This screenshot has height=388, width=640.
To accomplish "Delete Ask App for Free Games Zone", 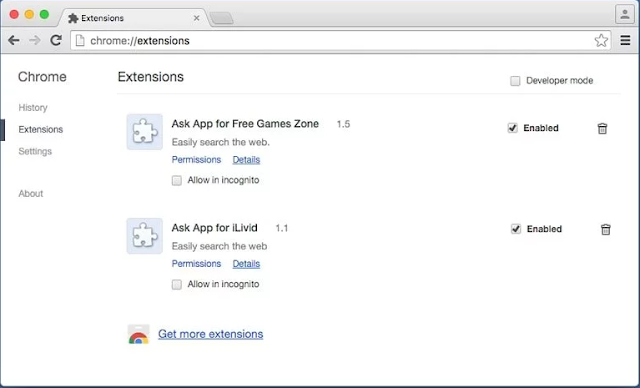I will pos(602,129).
